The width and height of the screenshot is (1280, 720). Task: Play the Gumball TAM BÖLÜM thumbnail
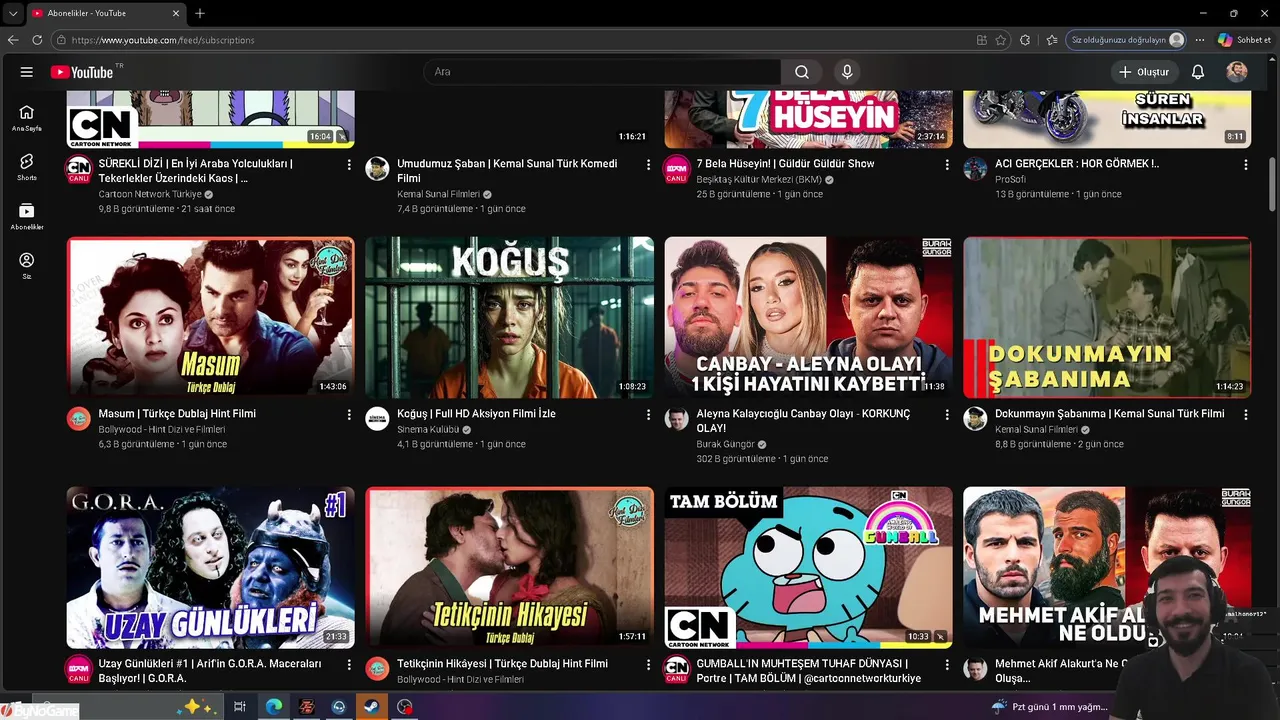click(x=808, y=567)
